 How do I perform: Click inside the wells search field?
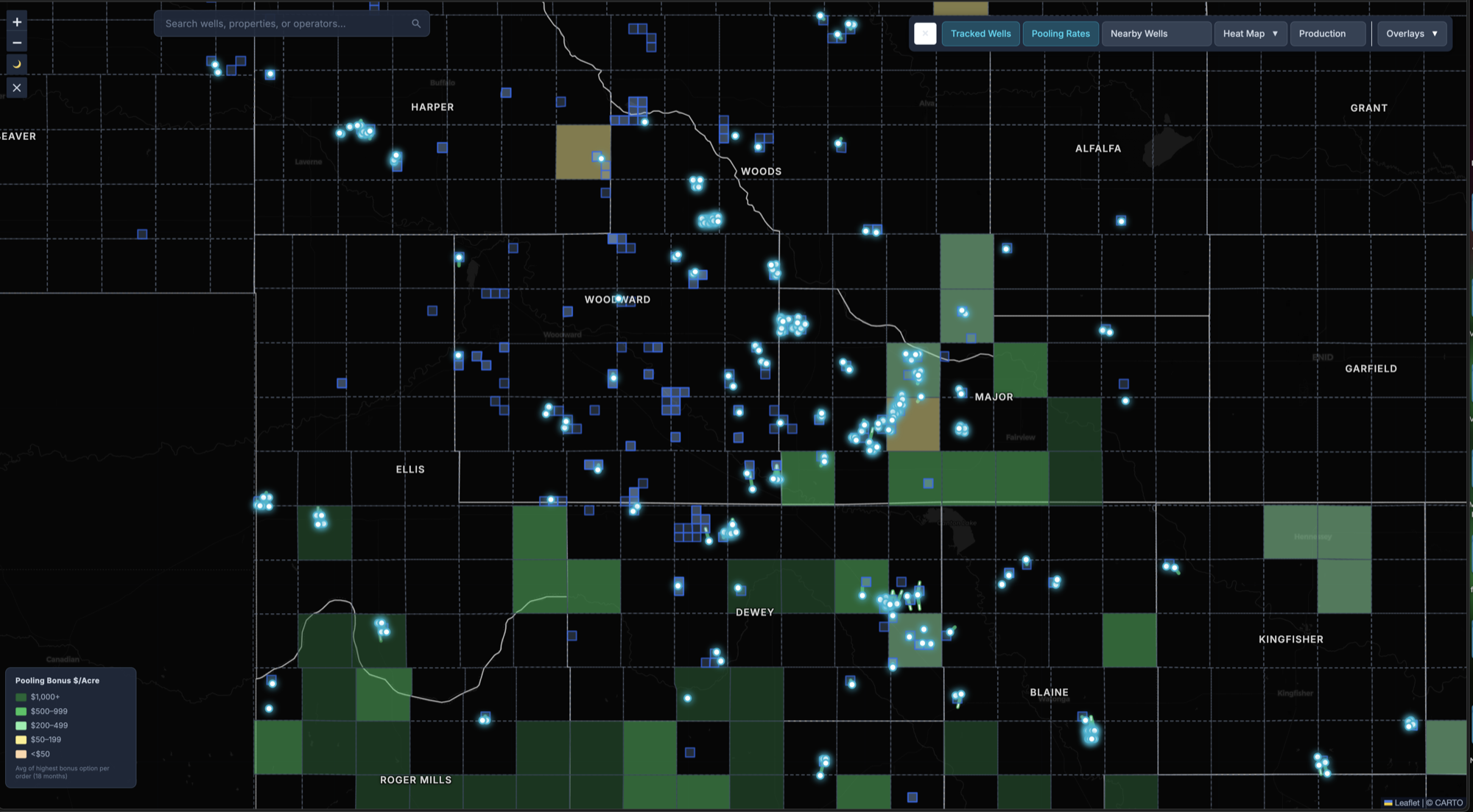pyautogui.click(x=280, y=23)
